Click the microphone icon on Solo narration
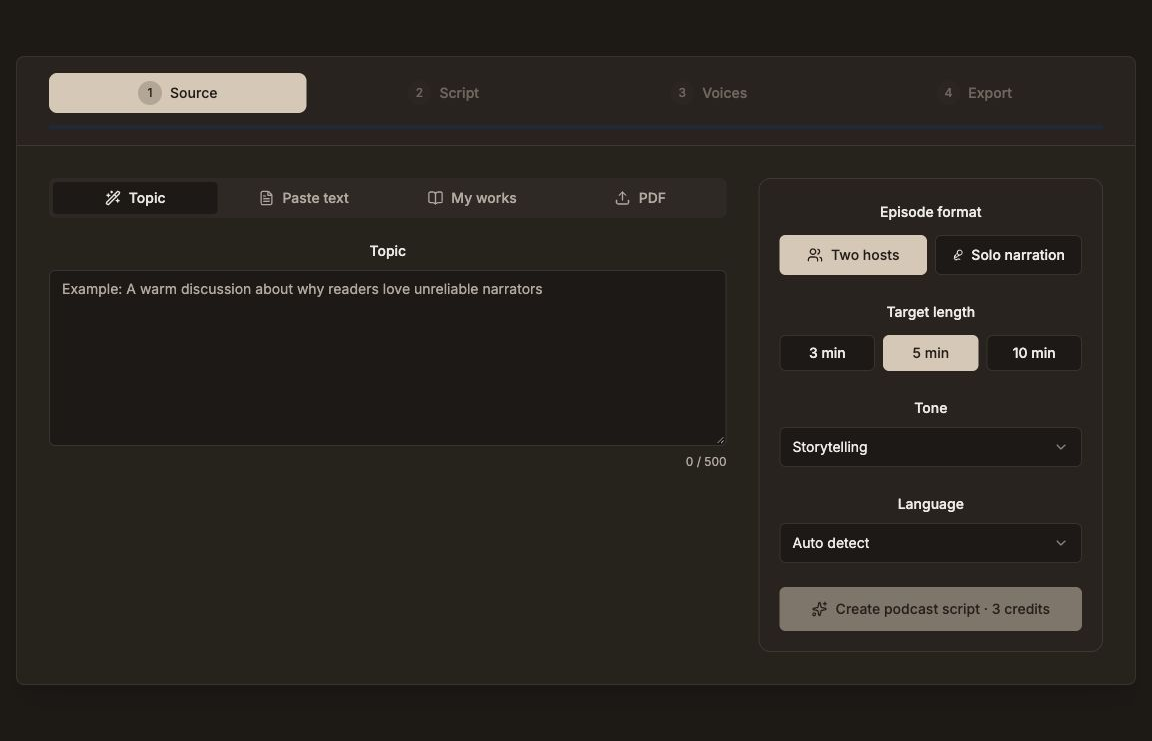1152x741 pixels. click(957, 256)
